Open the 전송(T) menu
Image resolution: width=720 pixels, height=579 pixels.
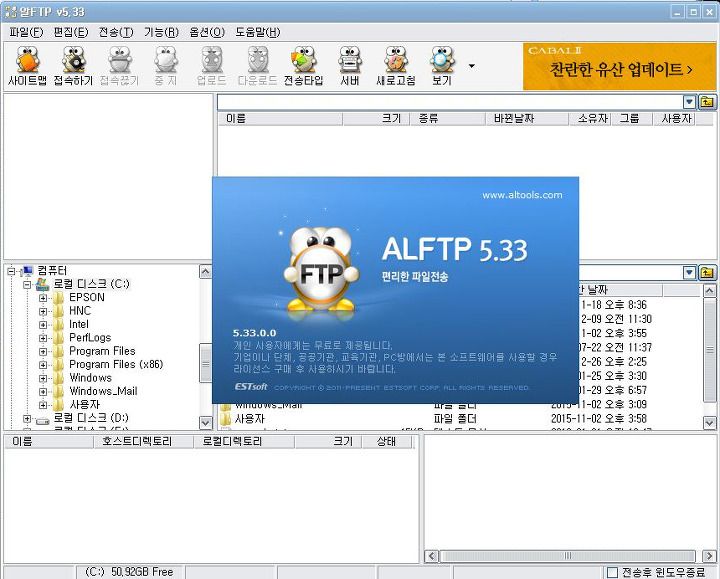[x=116, y=32]
